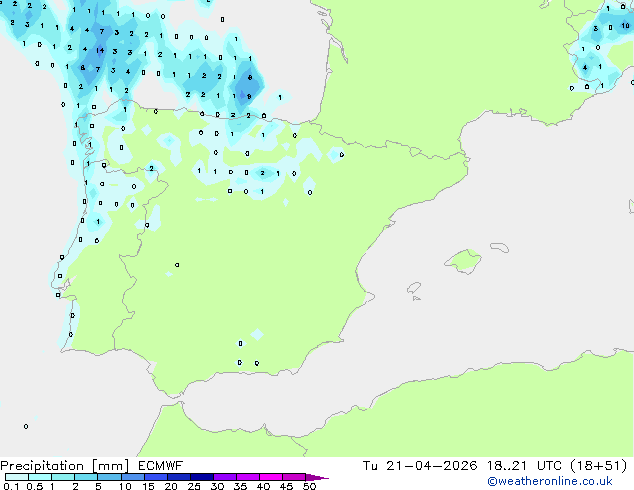The height and width of the screenshot is (490, 634).
Task: Click the 15–20 mm blue legend swatch
Action: [x=156, y=477]
